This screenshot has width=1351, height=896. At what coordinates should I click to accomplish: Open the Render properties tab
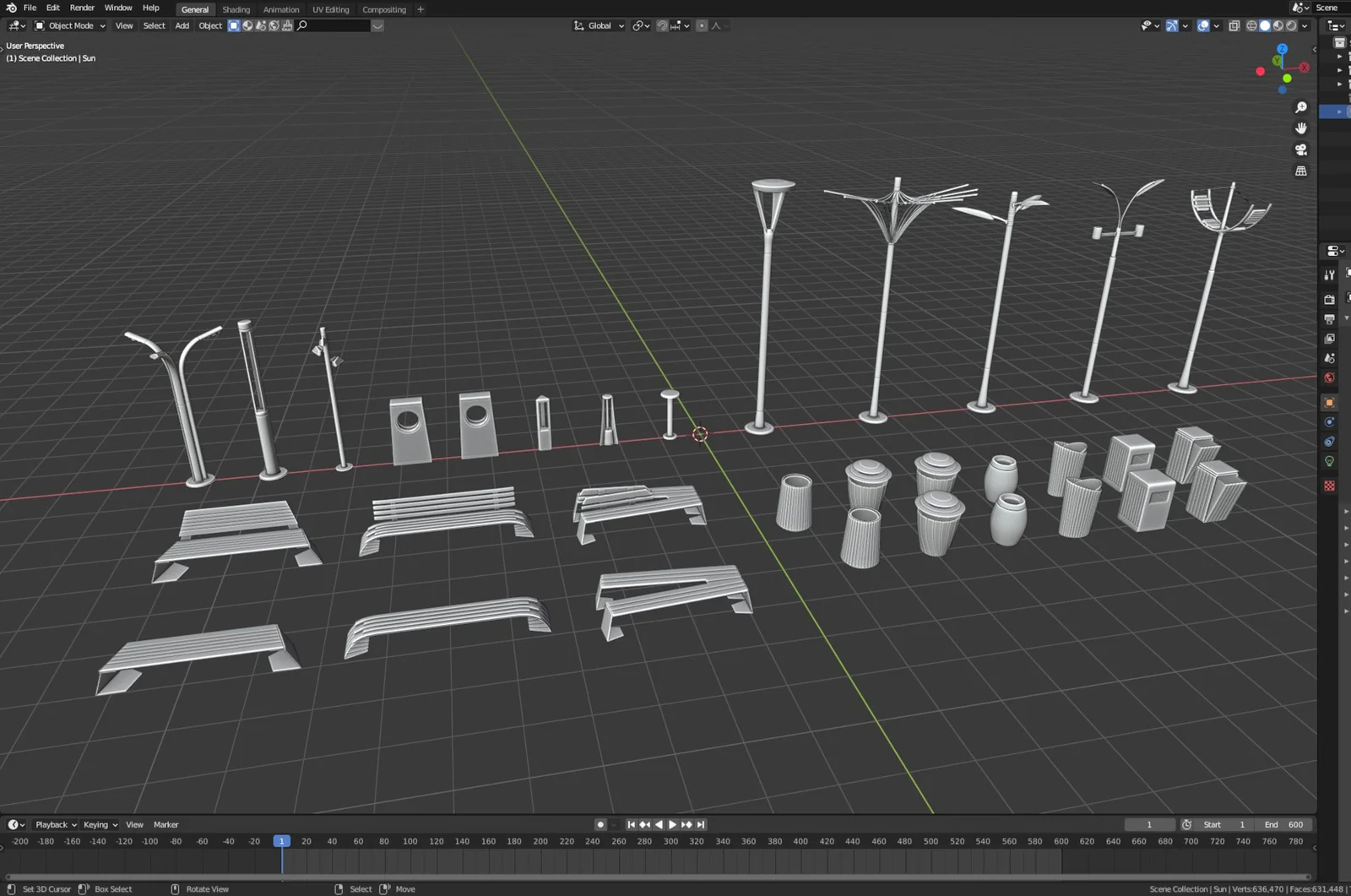pyautogui.click(x=1329, y=300)
